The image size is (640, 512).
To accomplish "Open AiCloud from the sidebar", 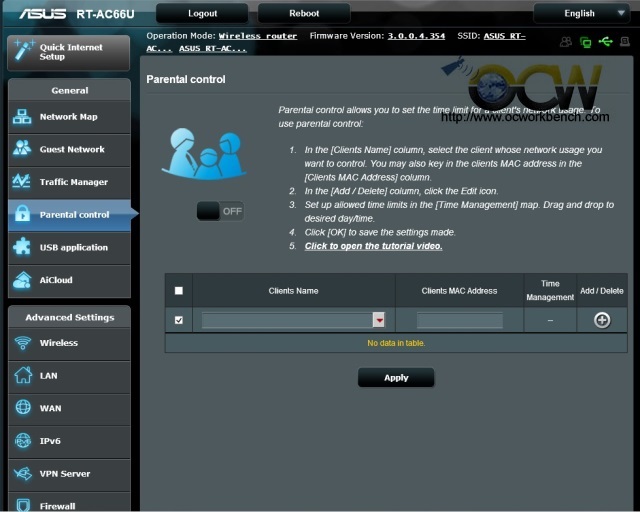I will pos(69,280).
